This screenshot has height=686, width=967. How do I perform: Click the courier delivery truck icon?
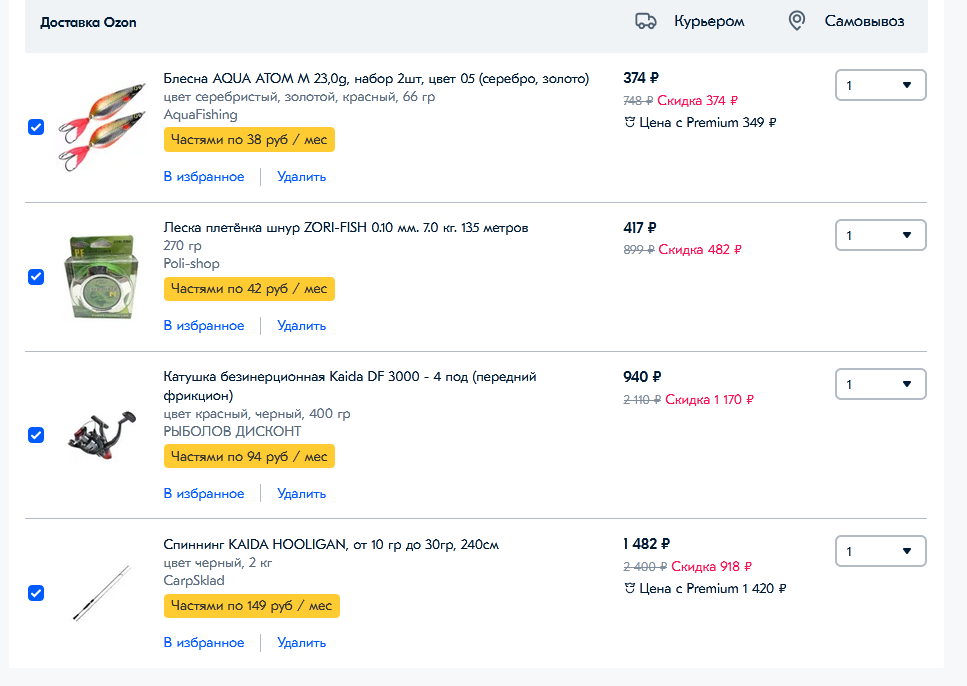coord(646,21)
